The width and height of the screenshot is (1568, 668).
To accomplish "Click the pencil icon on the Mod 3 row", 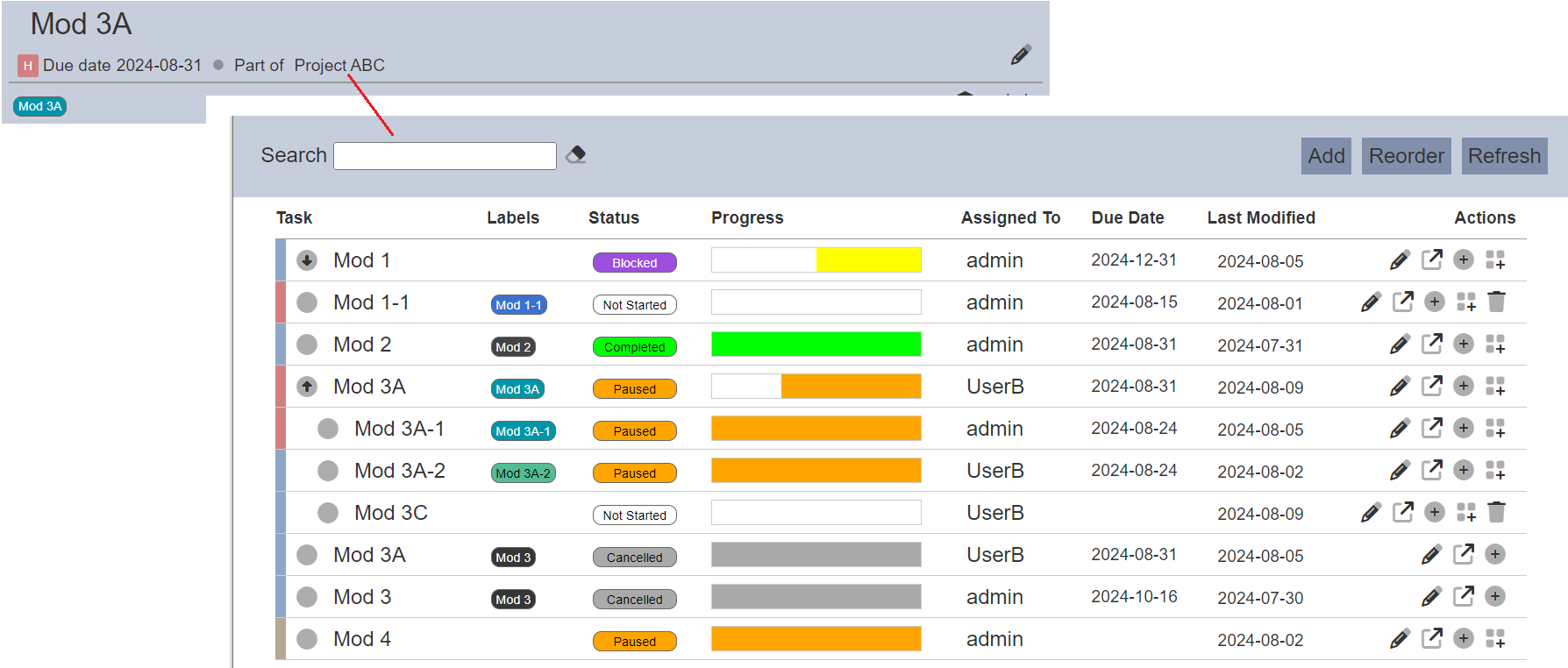I will click(1431, 597).
